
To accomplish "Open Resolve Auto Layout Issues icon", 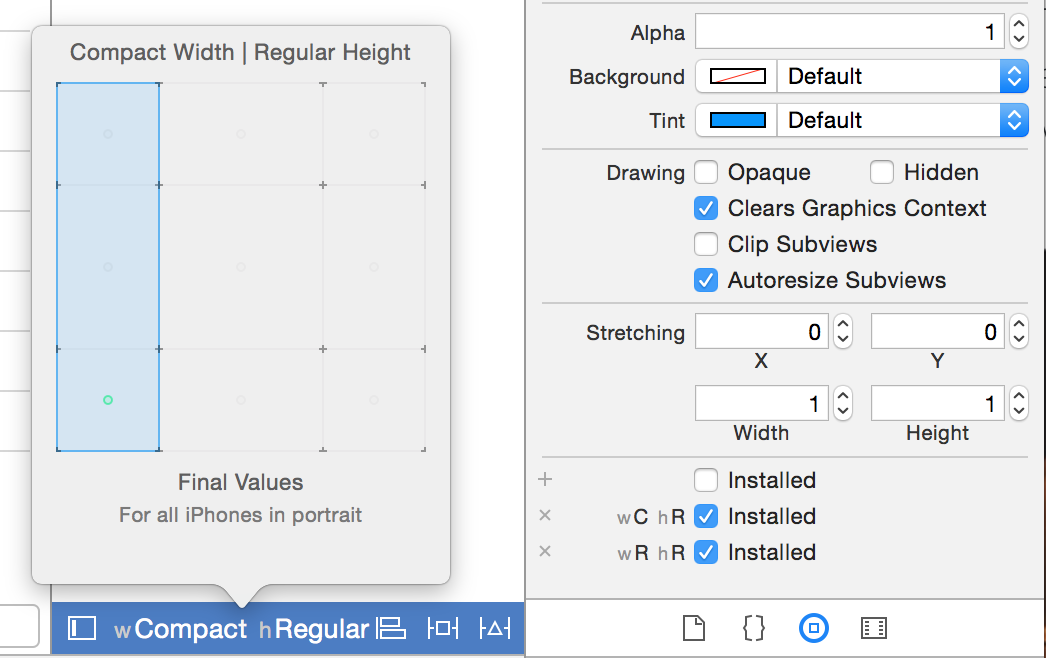I will 495,628.
